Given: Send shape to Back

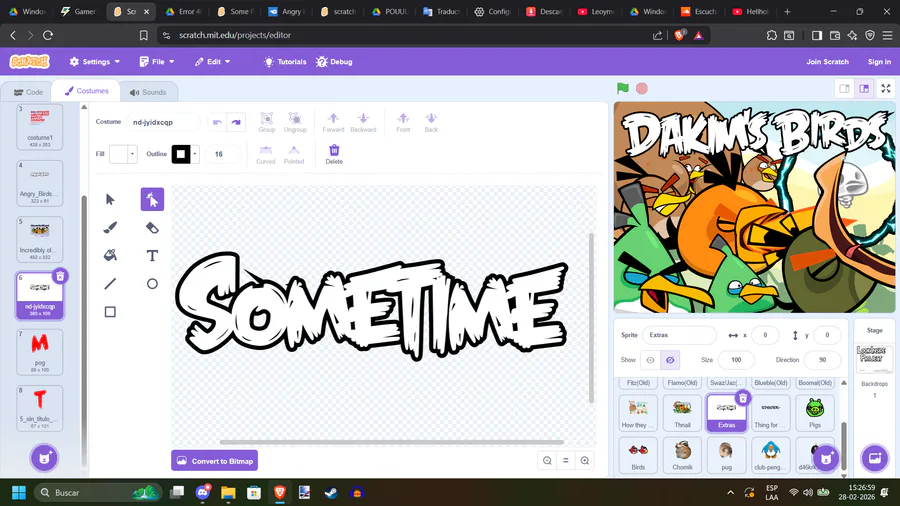Looking at the screenshot, I should pos(431,122).
